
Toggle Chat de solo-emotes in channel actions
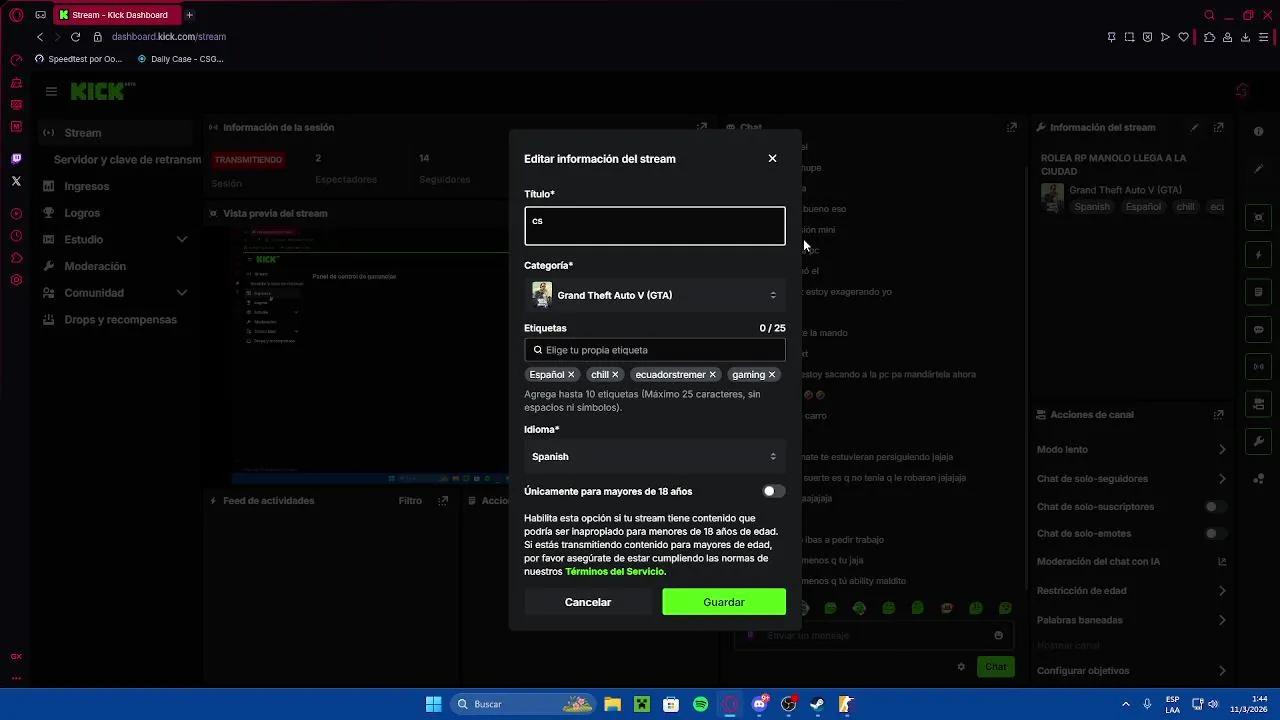tap(1215, 533)
